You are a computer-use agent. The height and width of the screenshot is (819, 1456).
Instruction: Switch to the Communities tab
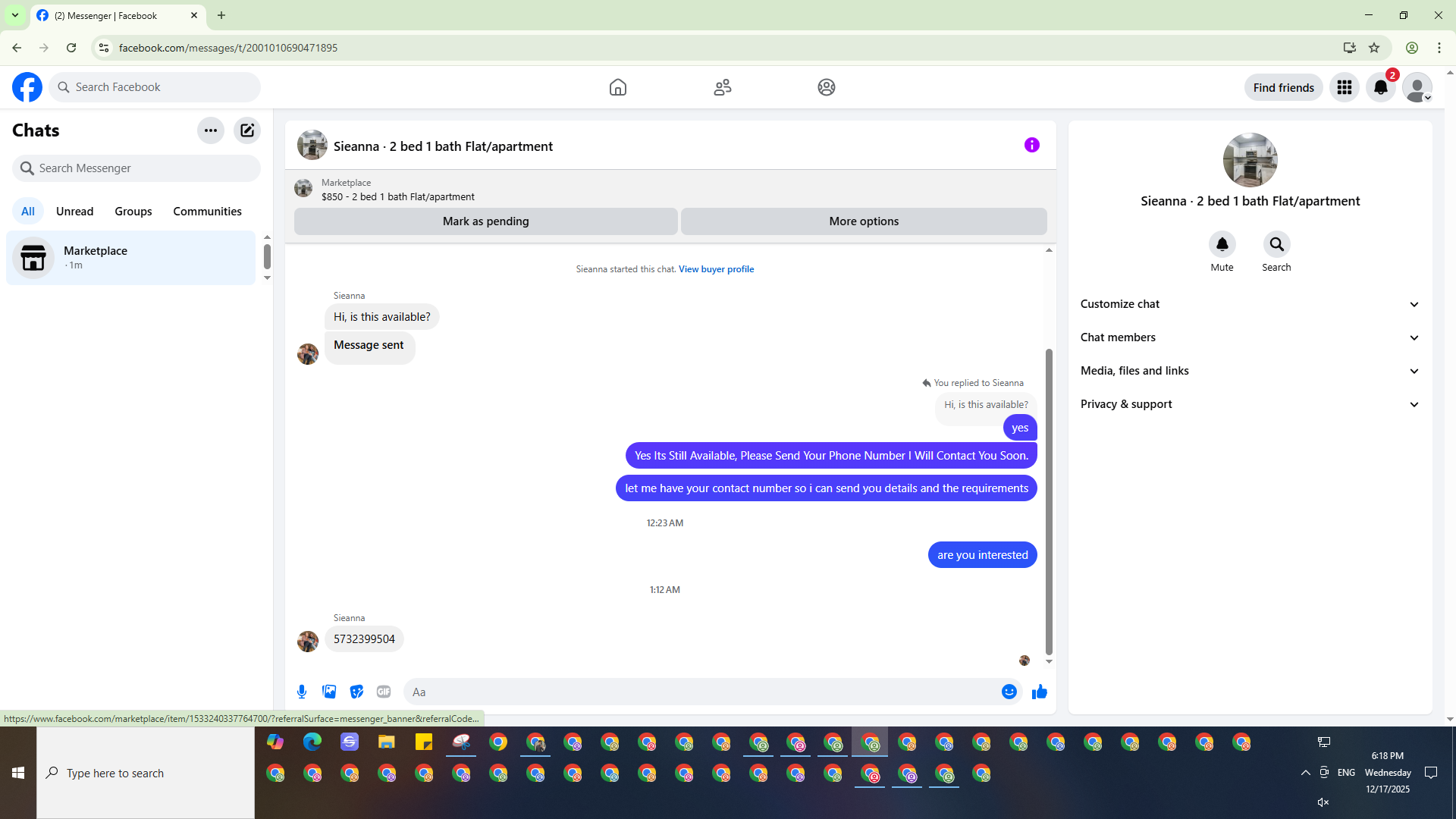207,212
